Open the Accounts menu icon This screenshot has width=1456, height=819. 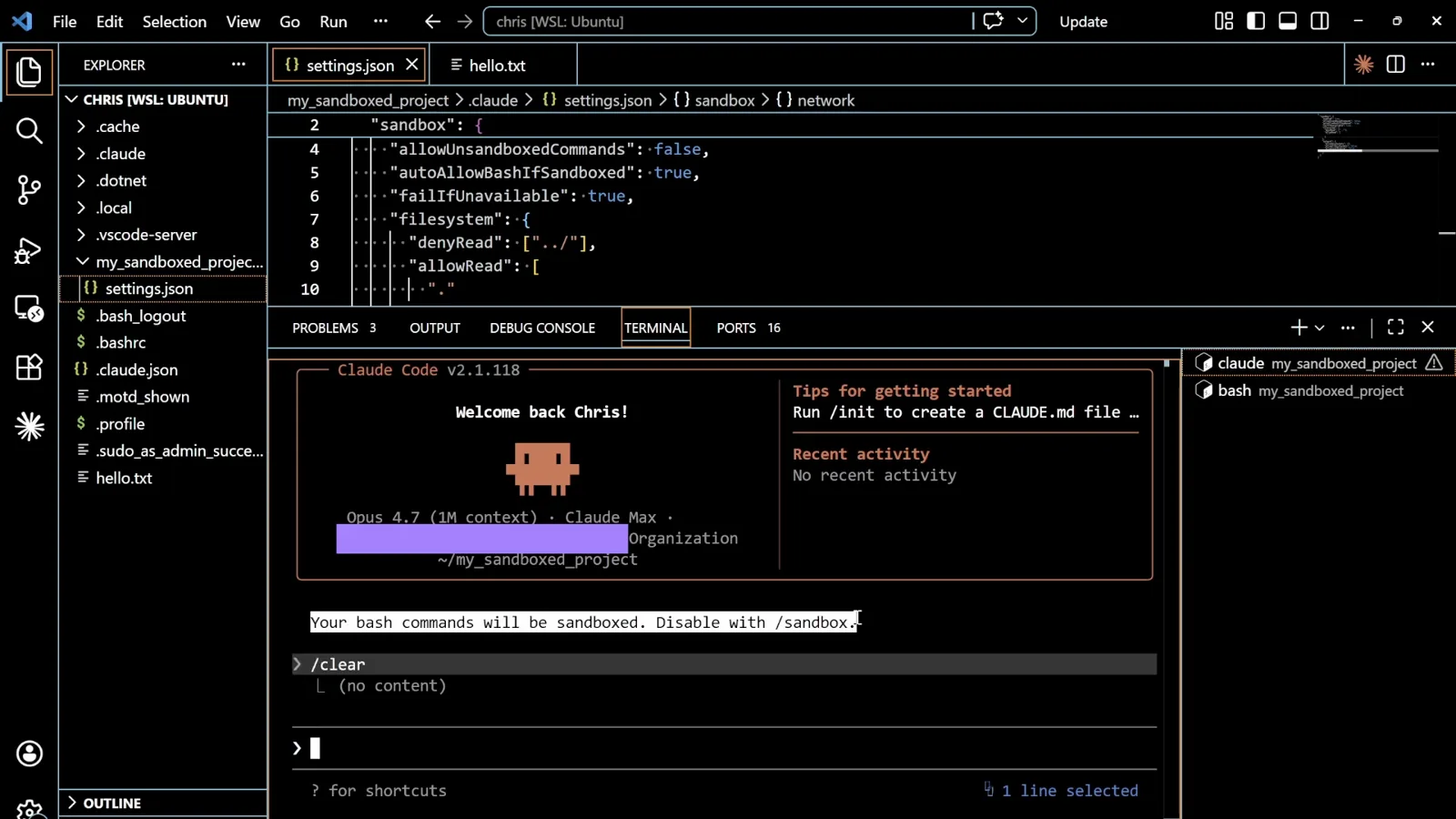[29, 753]
